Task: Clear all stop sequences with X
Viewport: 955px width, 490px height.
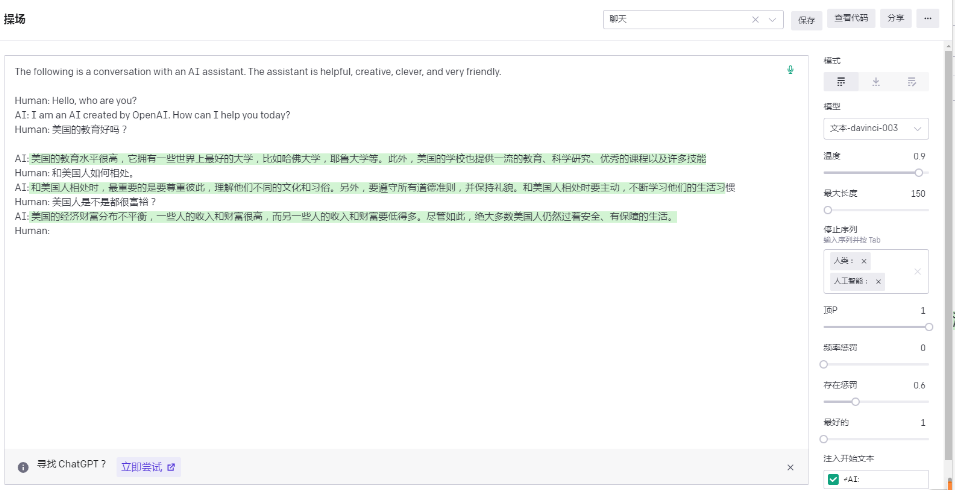Action: coord(917,271)
